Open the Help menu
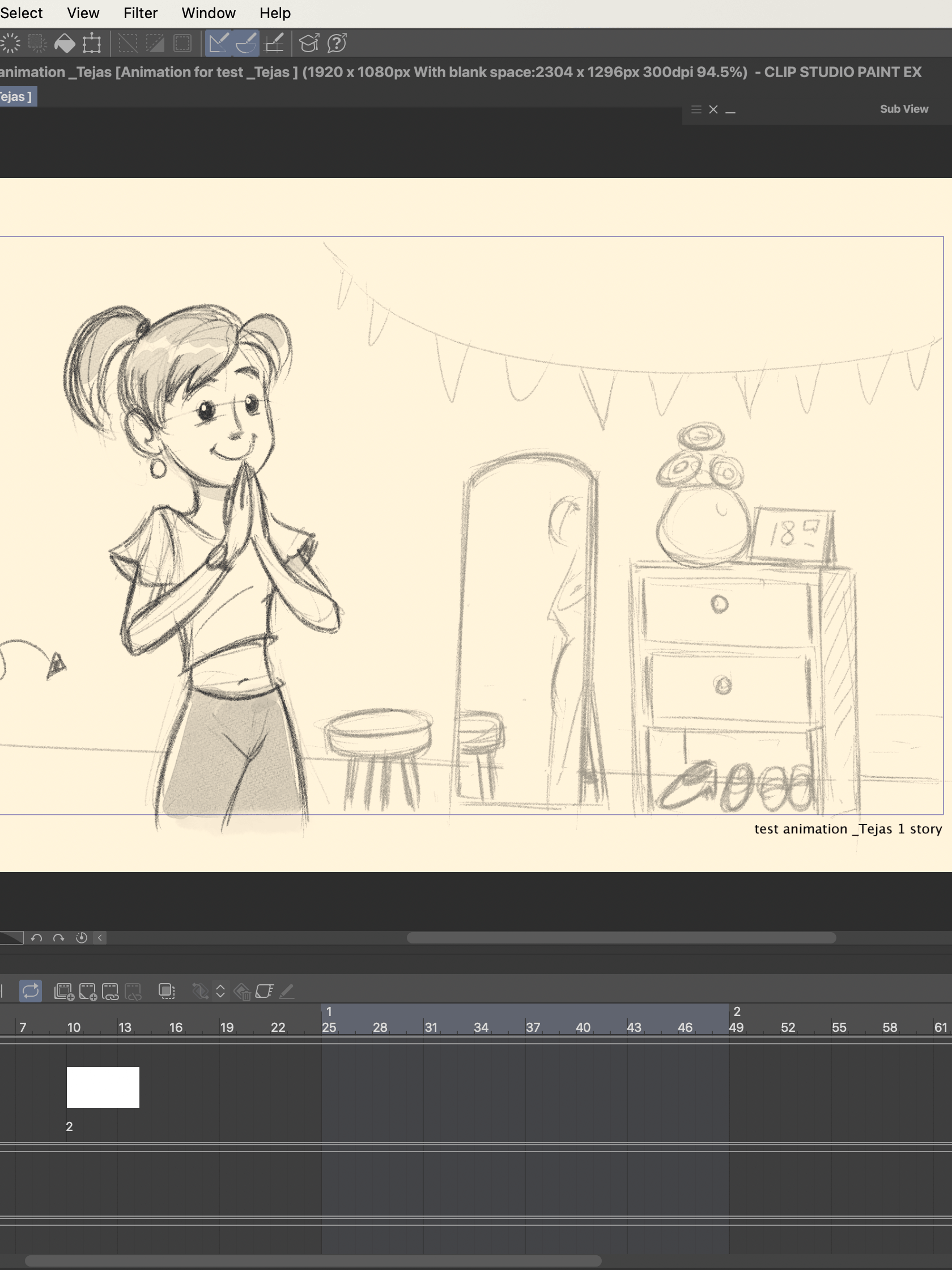Viewport: 952px width, 1270px height. point(275,12)
